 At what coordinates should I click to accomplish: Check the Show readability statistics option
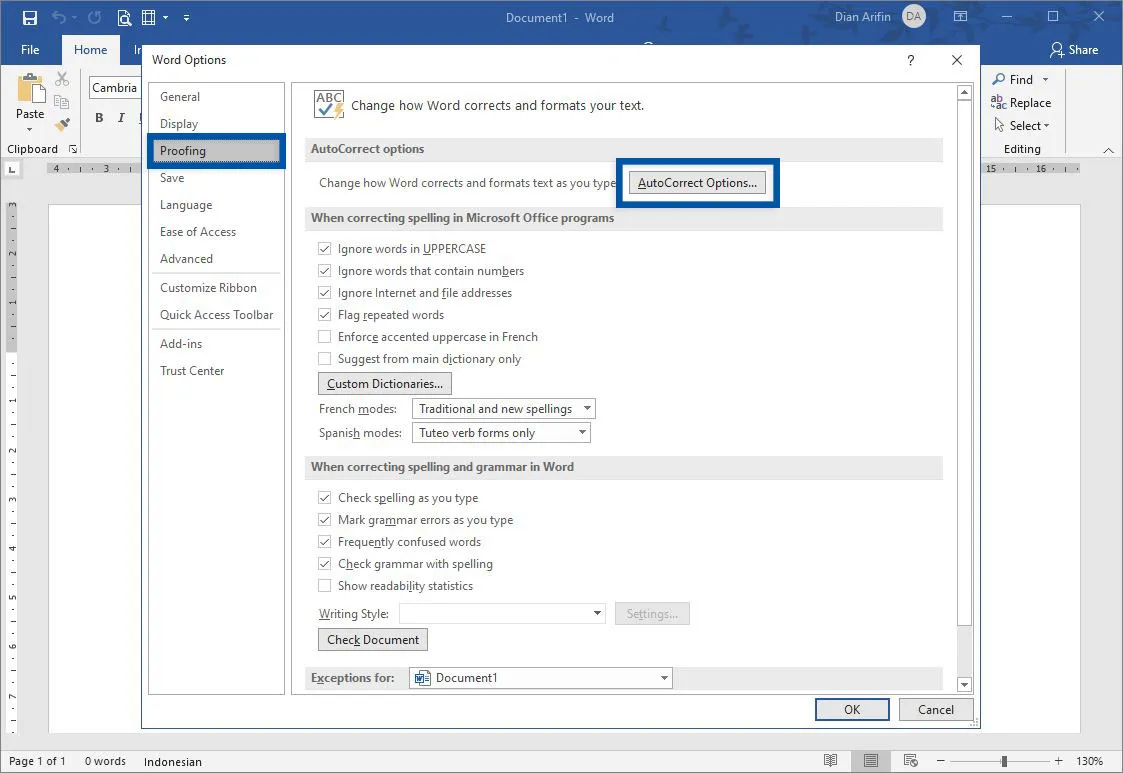[325, 585]
